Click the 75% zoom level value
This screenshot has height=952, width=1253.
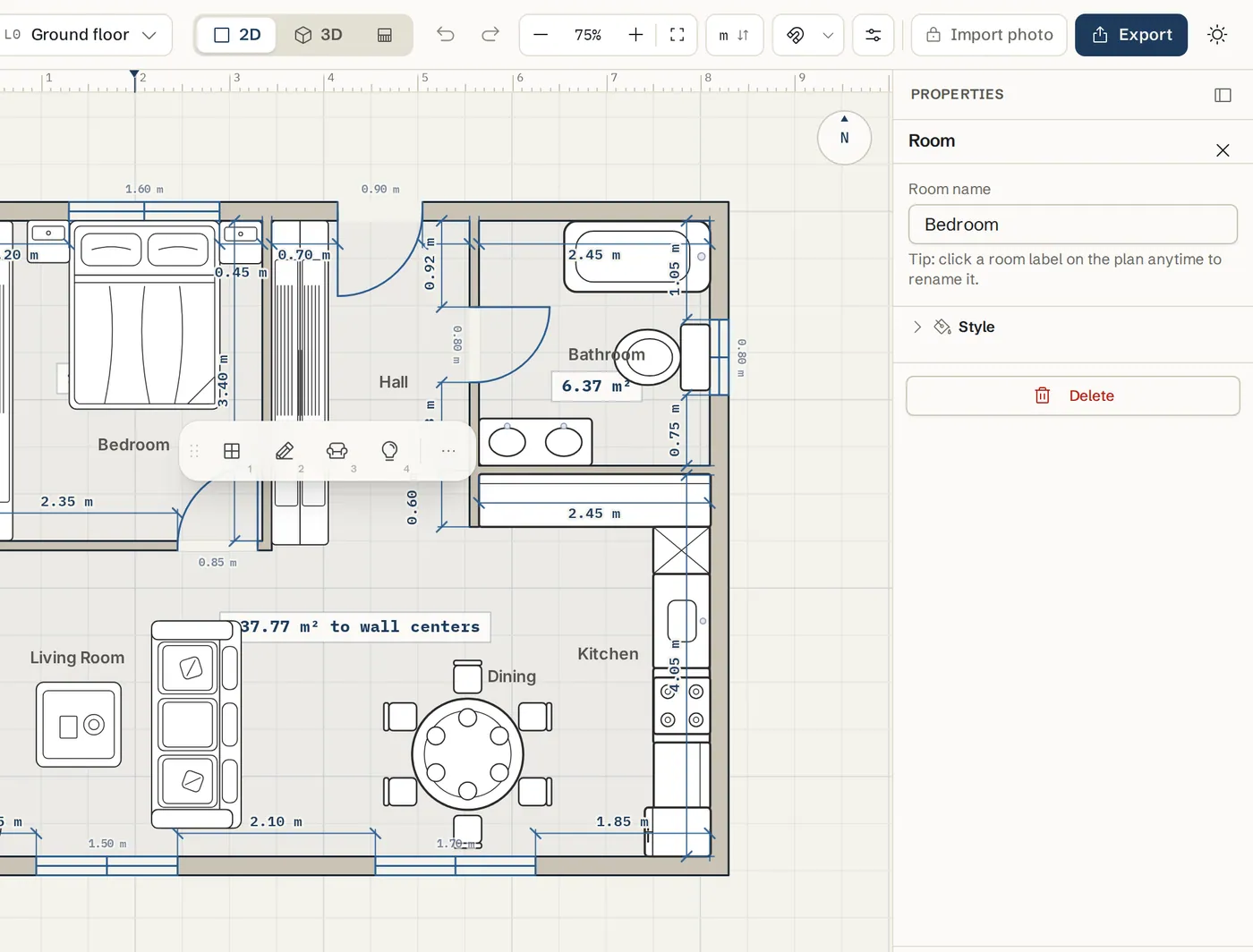[588, 35]
